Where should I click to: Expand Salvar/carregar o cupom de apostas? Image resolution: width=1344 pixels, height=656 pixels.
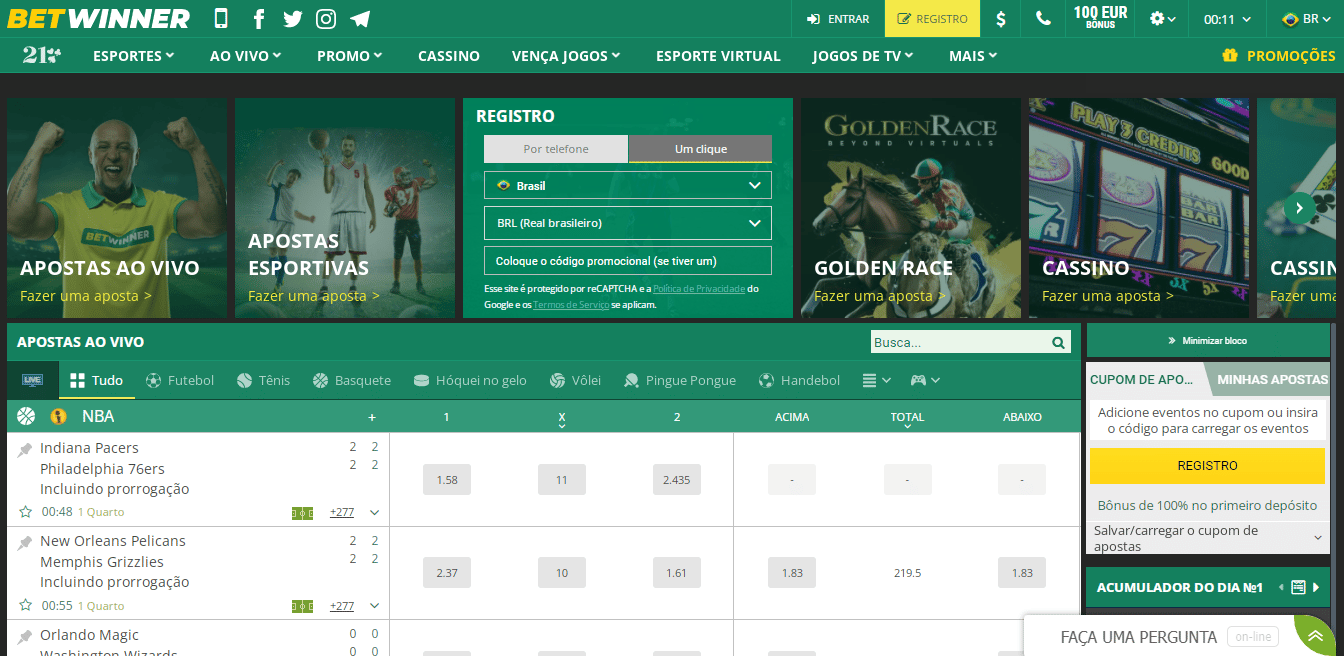(1208, 538)
